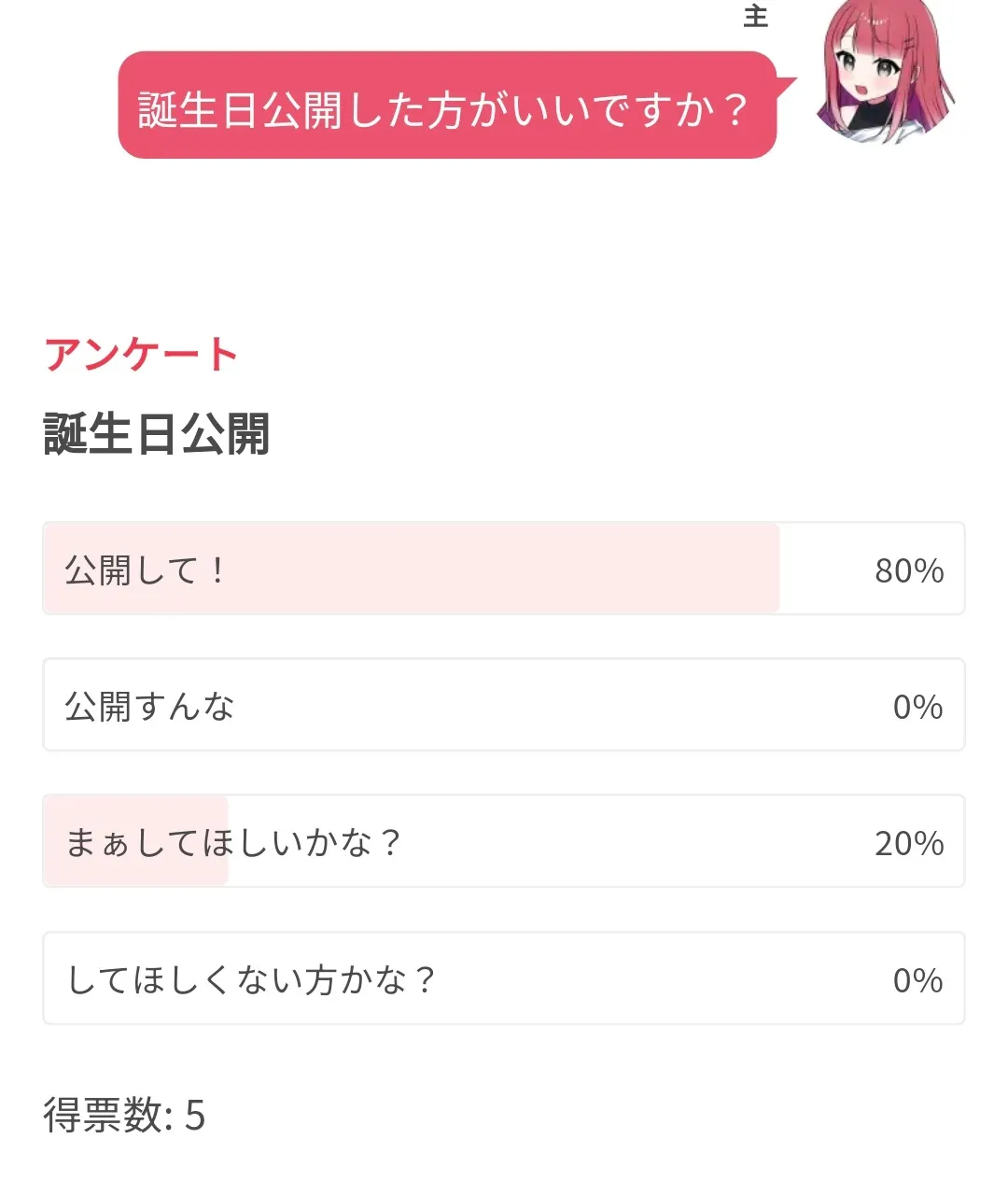Click the question mark ending the bubble text

735,111
